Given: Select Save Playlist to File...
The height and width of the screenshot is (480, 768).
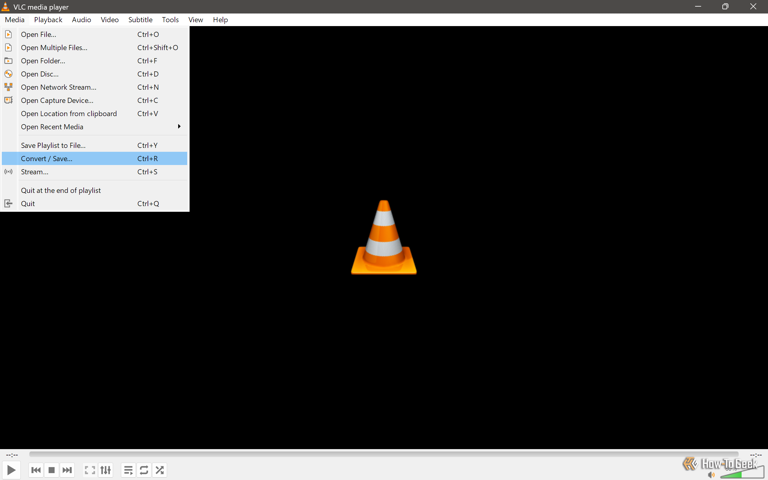Looking at the screenshot, I should [x=95, y=145].
